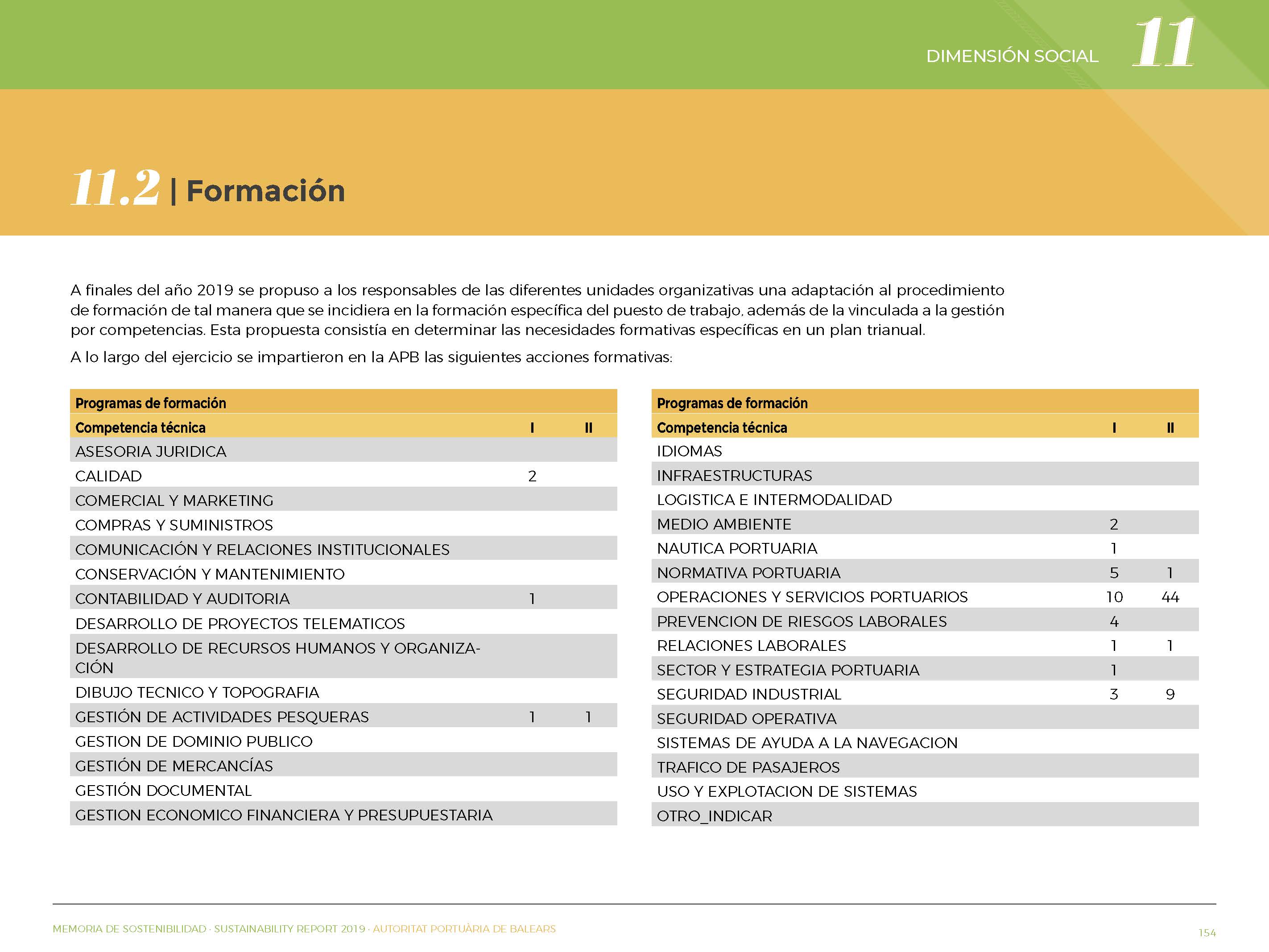This screenshot has height=952, width=1269.
Task: Click 'LOGISTICA E INTERMODALIDAD' row
Action: coord(925,499)
